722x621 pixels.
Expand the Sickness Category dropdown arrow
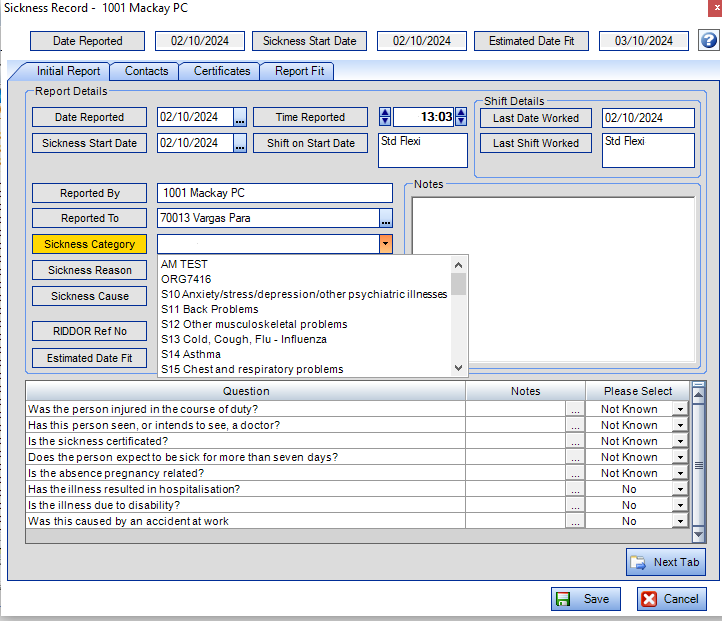pos(385,244)
